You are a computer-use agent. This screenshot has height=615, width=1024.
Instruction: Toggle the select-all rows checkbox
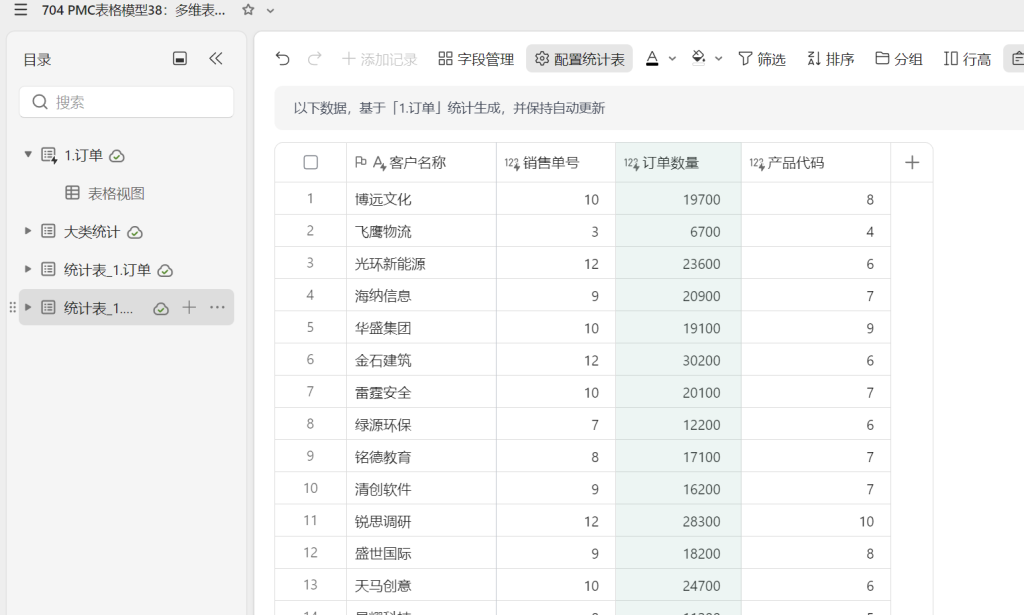pos(311,163)
